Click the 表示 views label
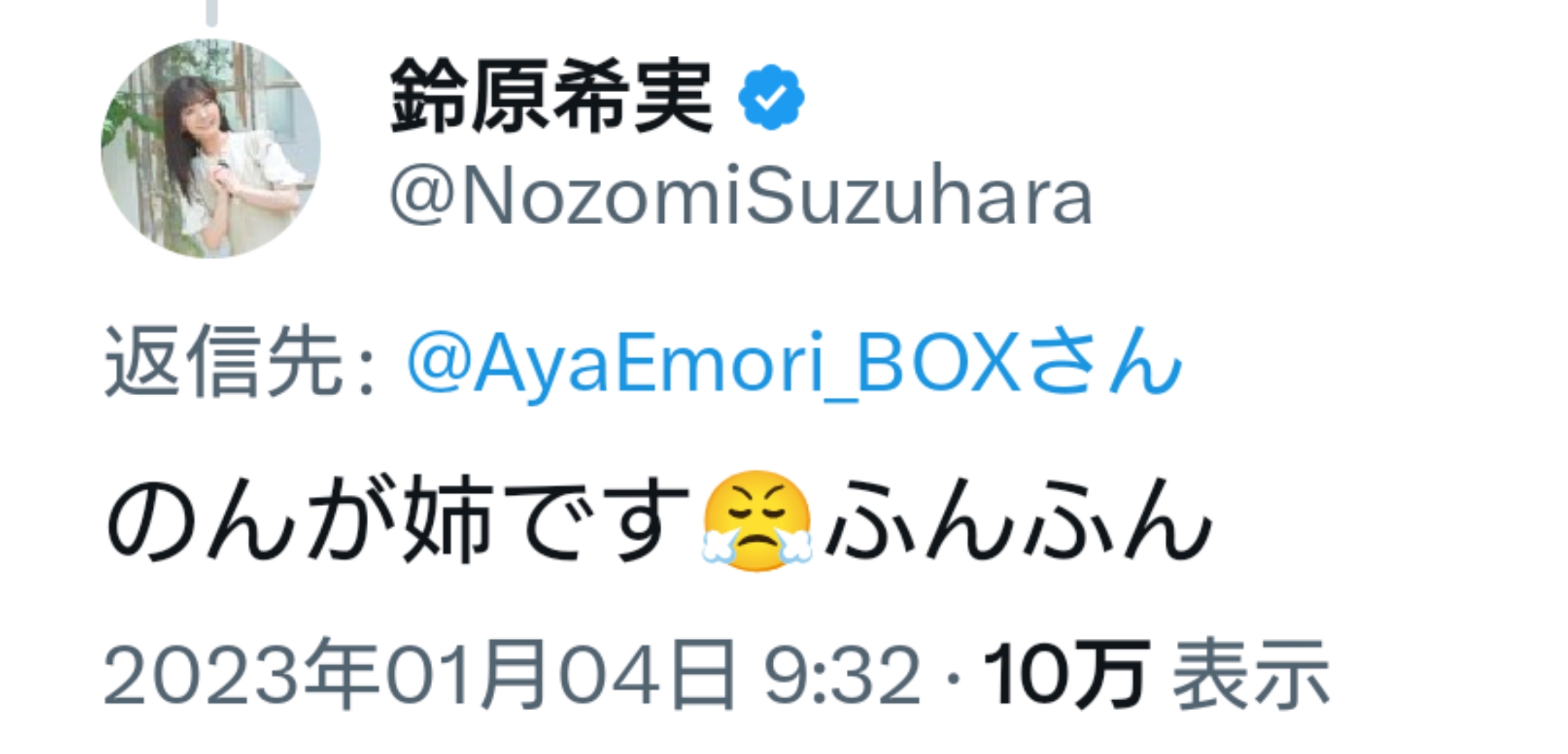The height and width of the screenshot is (754, 1568). 1251,674
